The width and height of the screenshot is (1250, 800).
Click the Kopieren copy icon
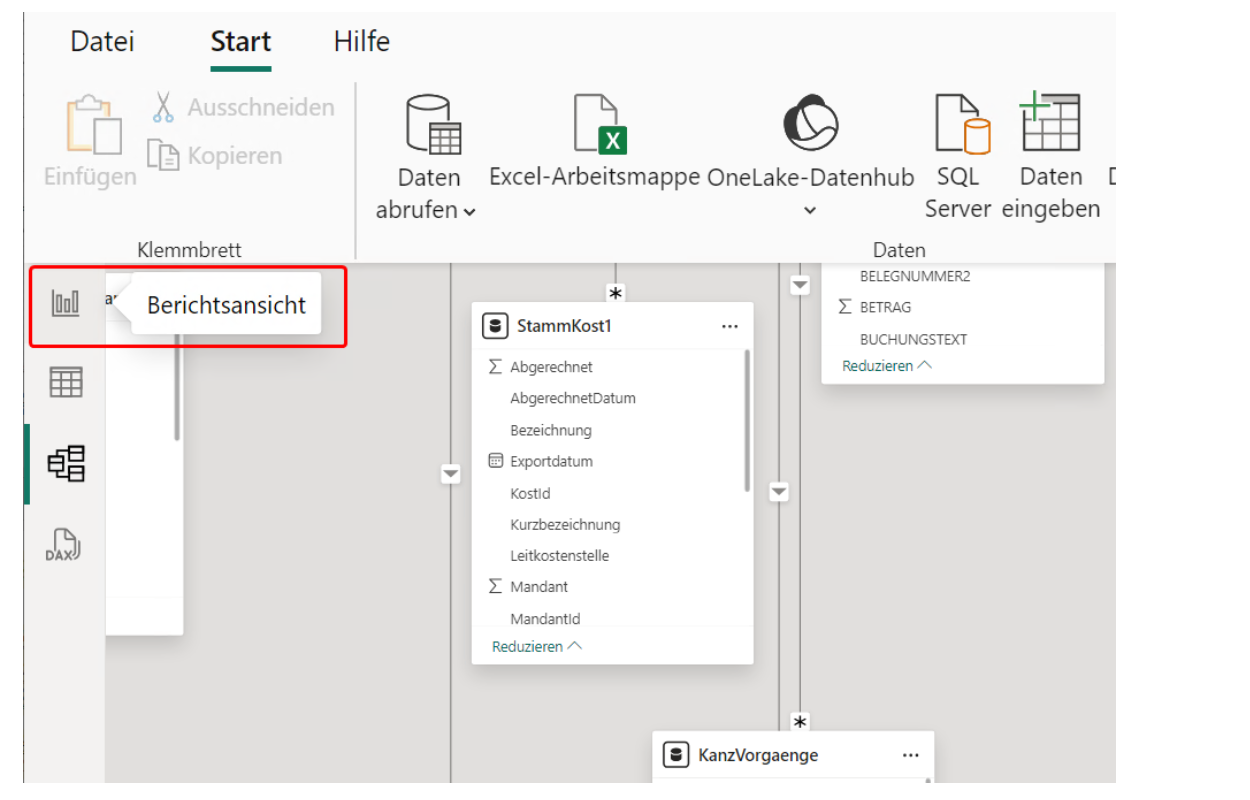click(163, 155)
